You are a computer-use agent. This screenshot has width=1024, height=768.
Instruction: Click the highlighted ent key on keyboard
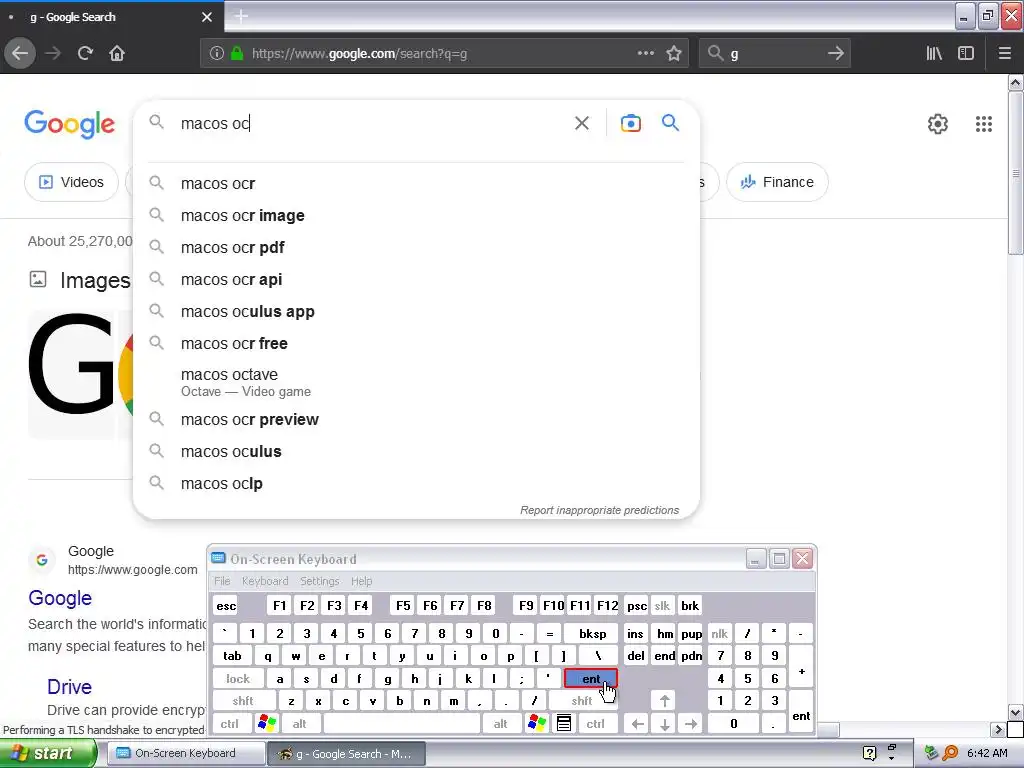[590, 679]
